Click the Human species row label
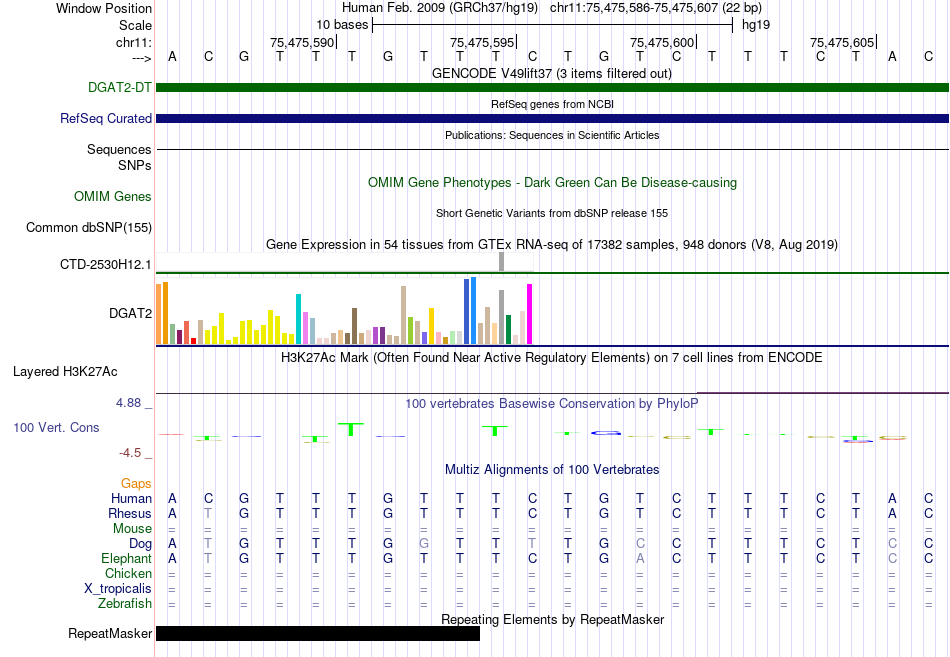 131,498
